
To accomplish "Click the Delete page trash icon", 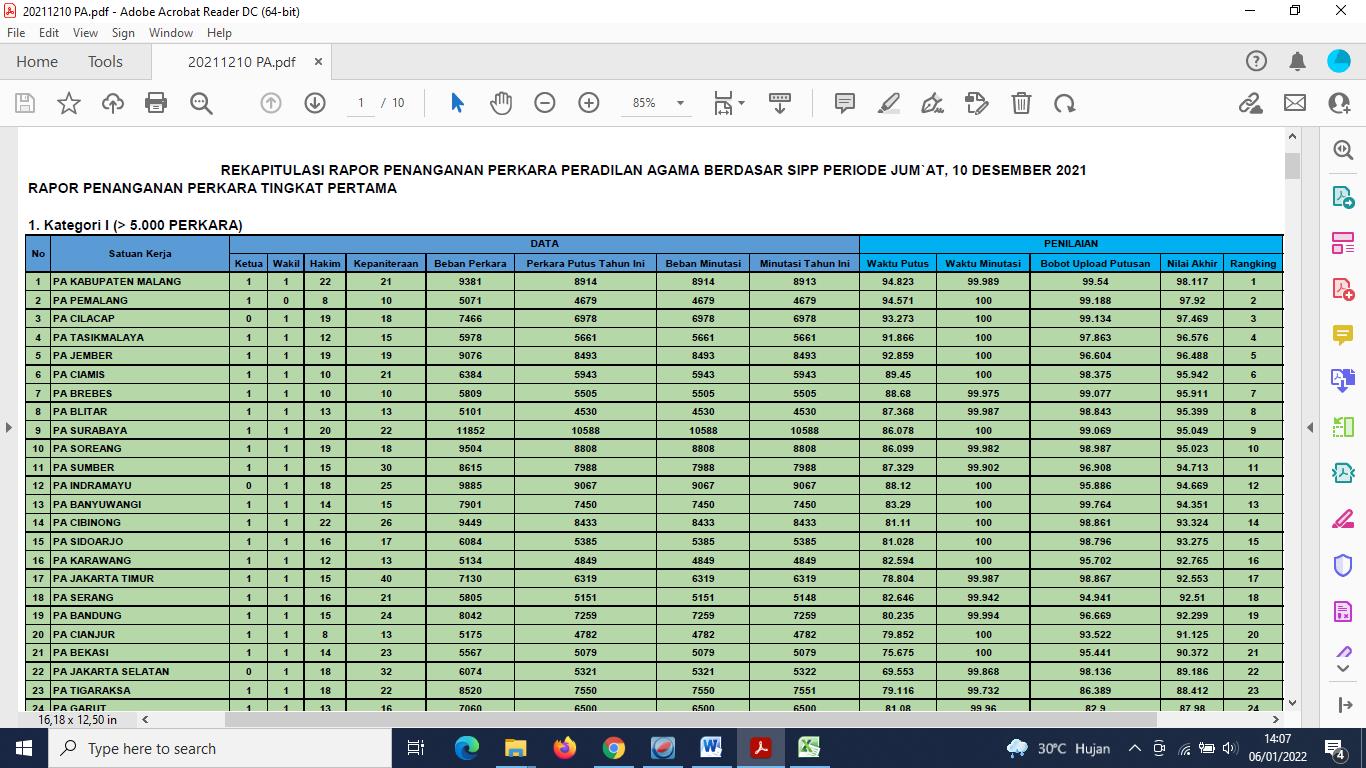I will coord(1021,103).
